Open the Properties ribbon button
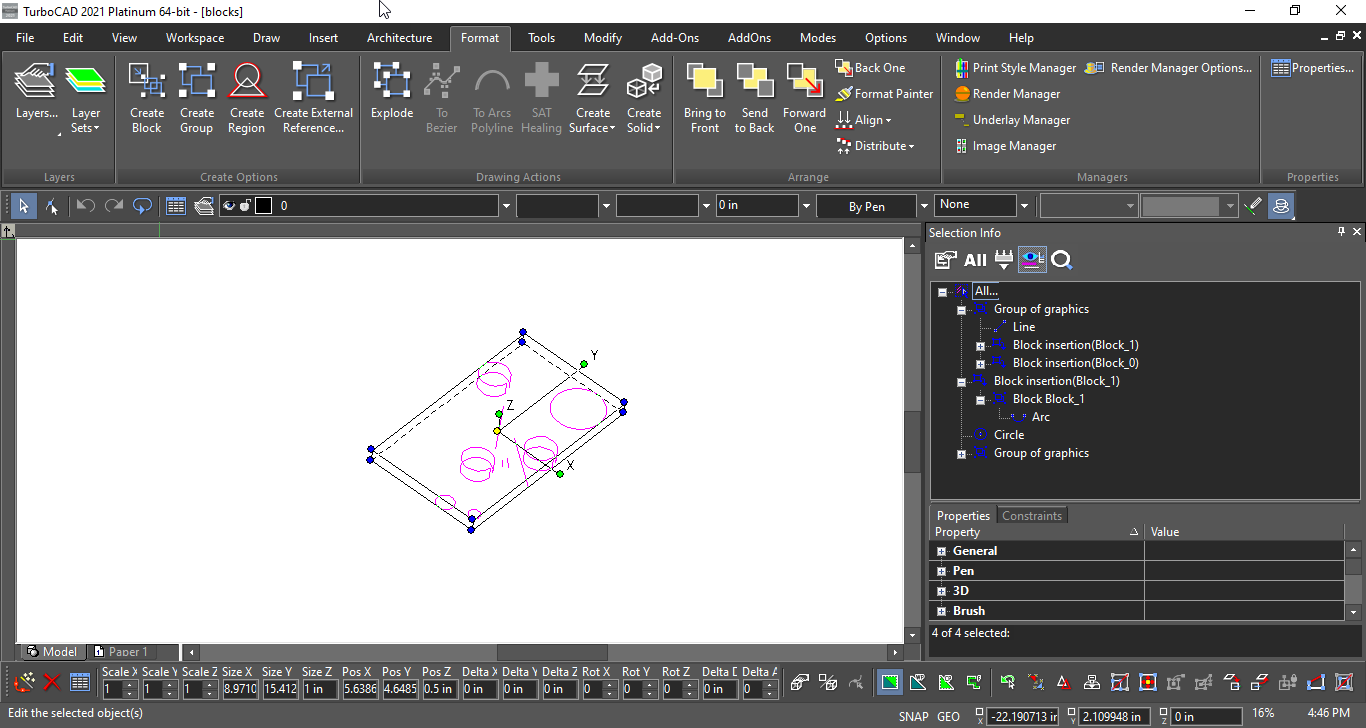The image size is (1366, 728). 1312,68
